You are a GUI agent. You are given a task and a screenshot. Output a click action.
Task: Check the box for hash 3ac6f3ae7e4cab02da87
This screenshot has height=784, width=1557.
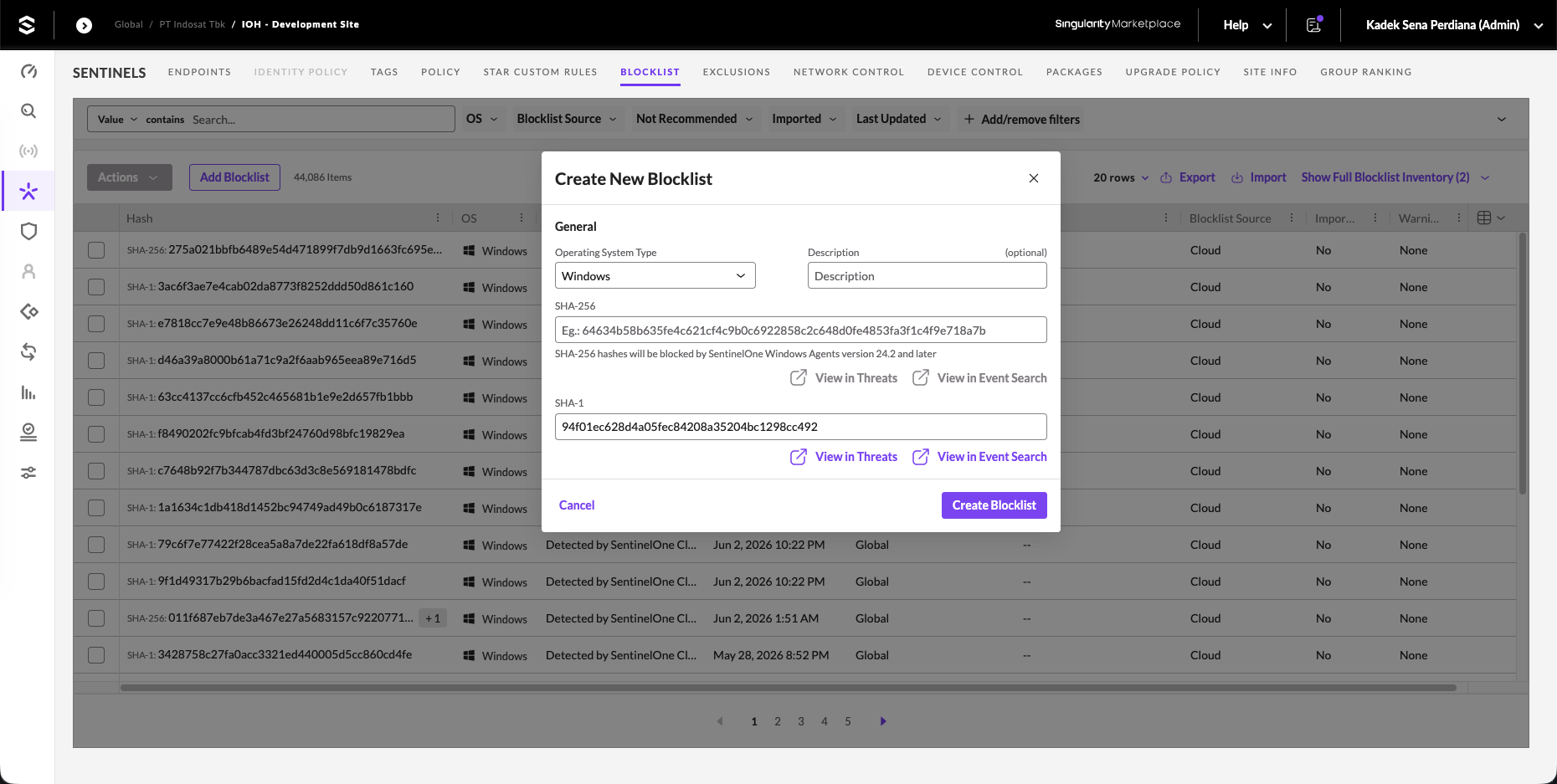pos(96,287)
